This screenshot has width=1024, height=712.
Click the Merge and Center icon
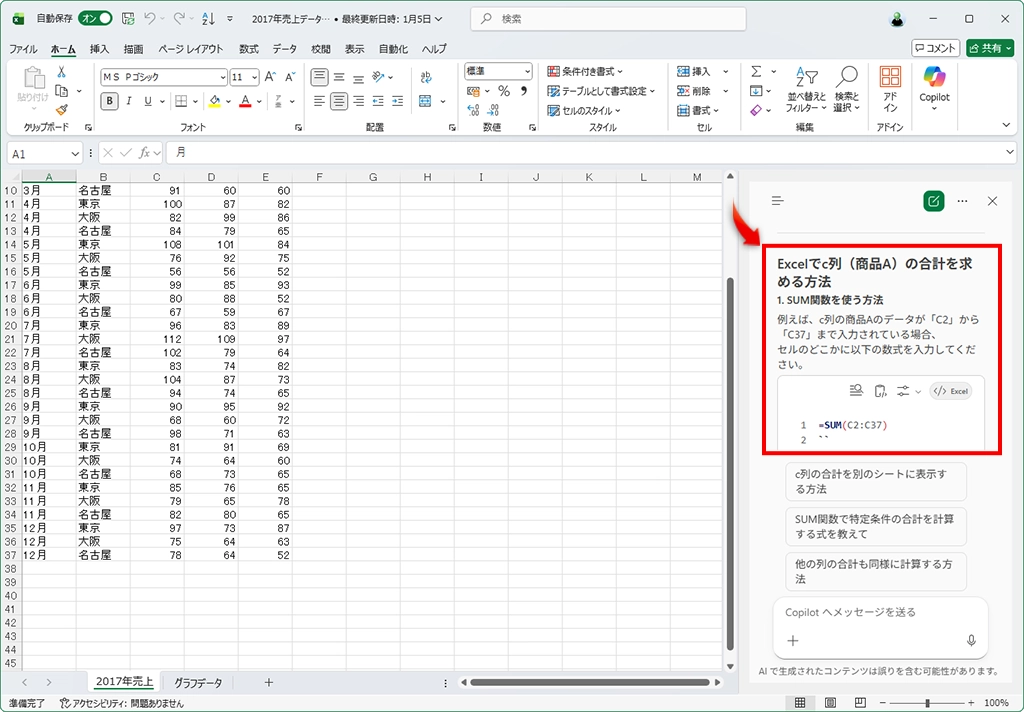point(425,101)
